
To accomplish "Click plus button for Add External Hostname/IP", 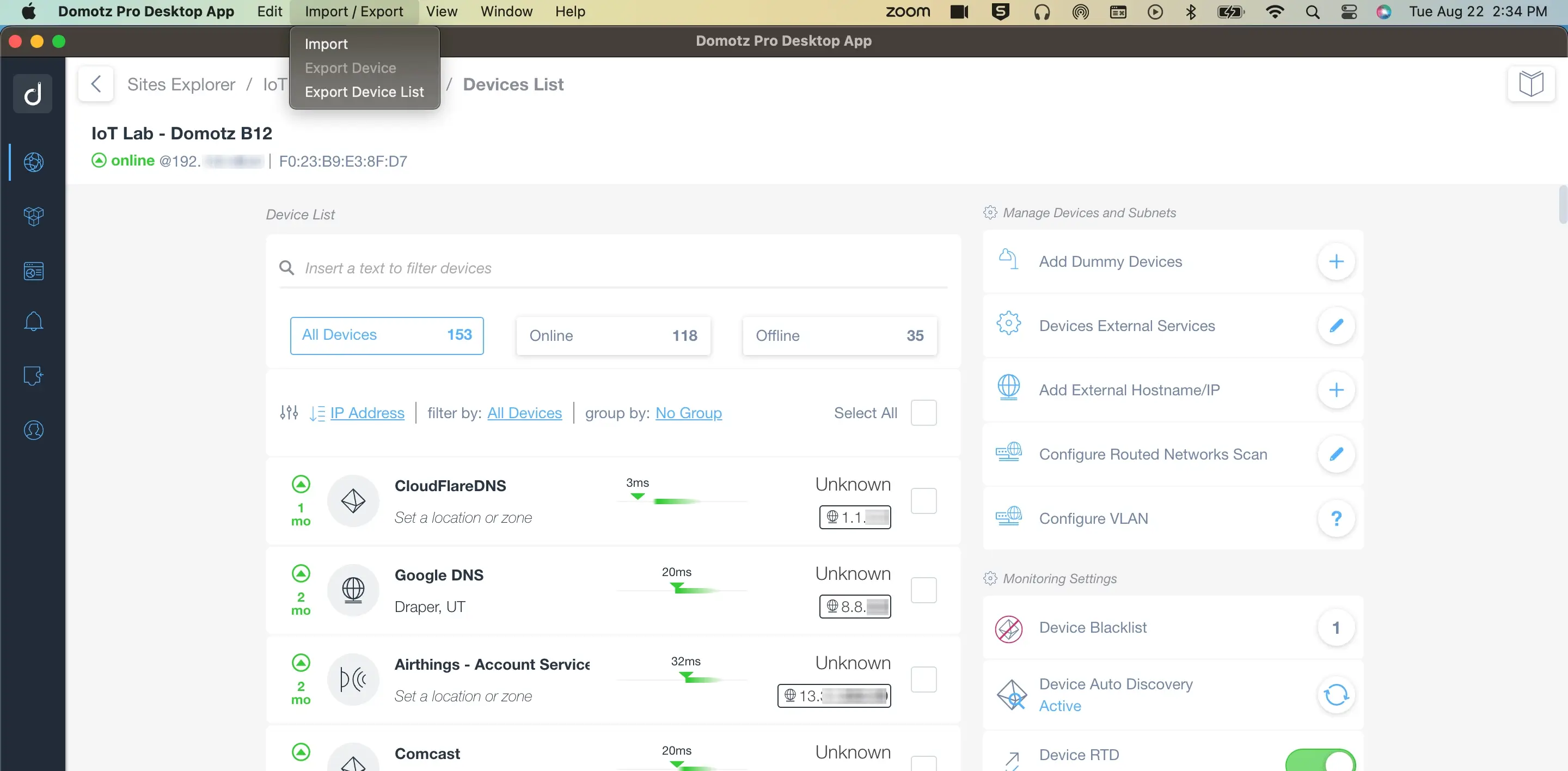I will point(1336,390).
